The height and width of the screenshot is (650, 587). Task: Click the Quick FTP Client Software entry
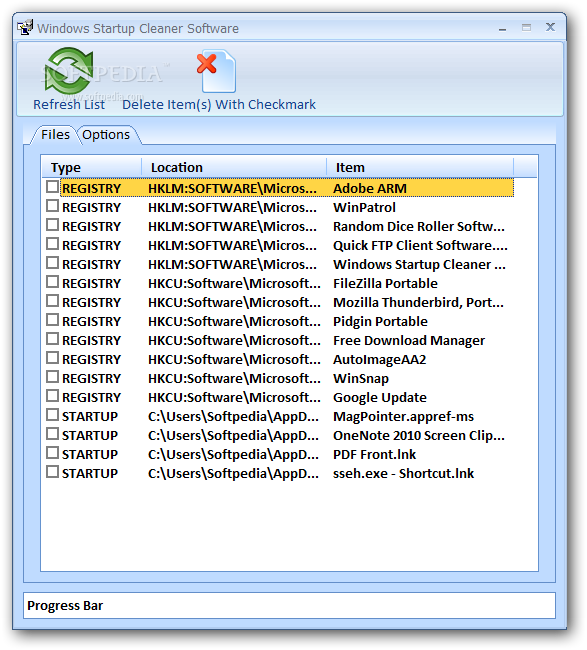(420, 246)
